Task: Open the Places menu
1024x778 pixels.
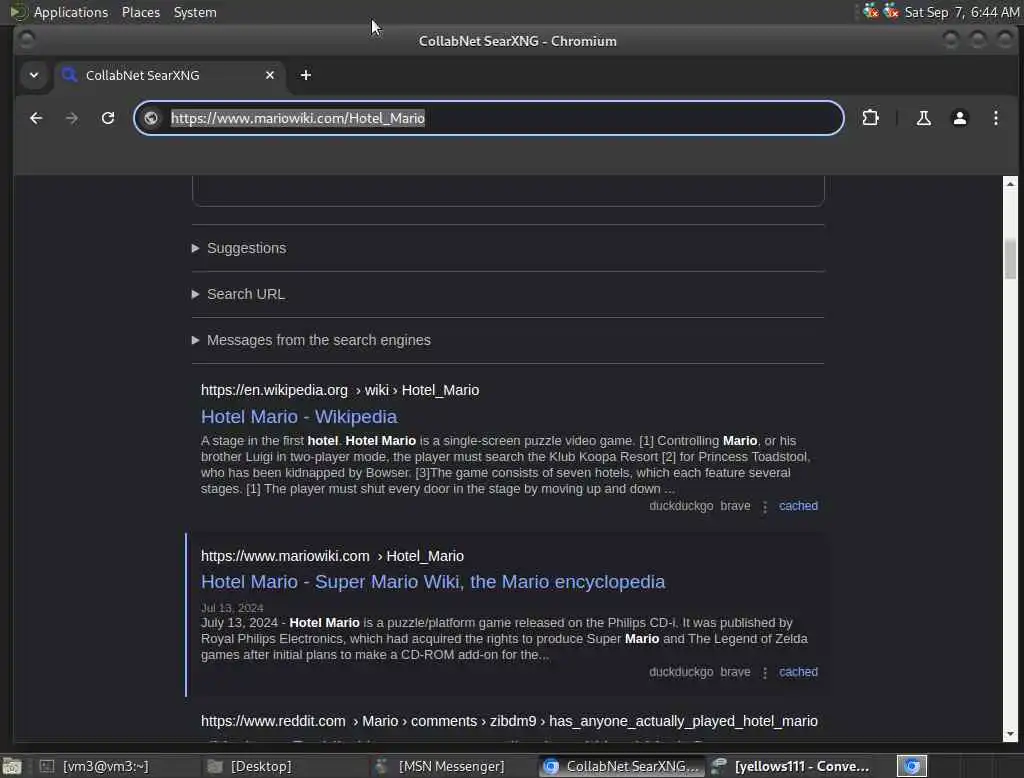Action: pyautogui.click(x=140, y=12)
